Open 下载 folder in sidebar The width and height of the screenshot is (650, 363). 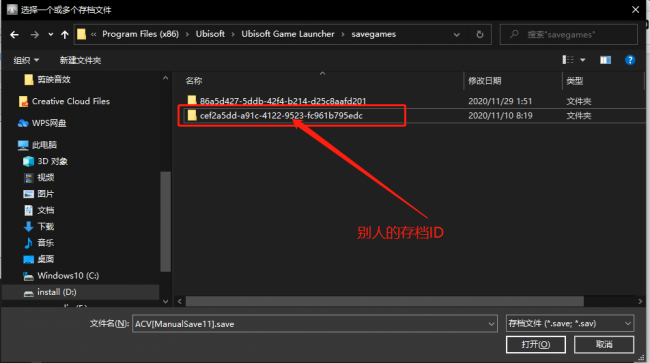[39, 226]
